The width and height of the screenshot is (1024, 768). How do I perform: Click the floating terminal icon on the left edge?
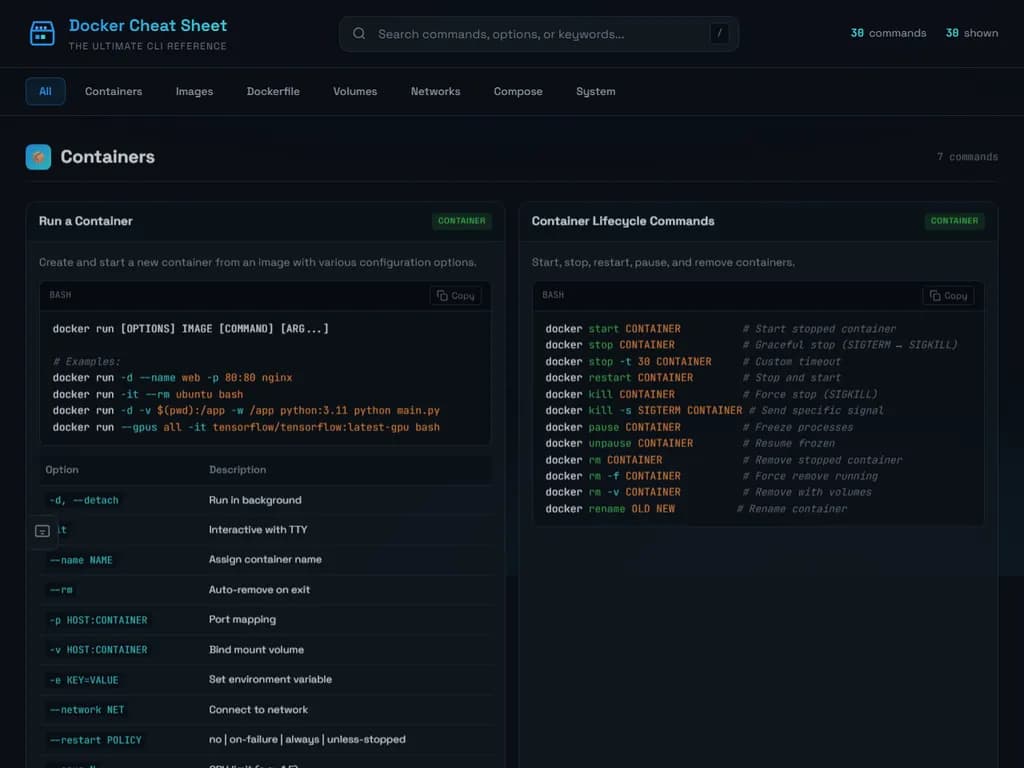(x=43, y=531)
